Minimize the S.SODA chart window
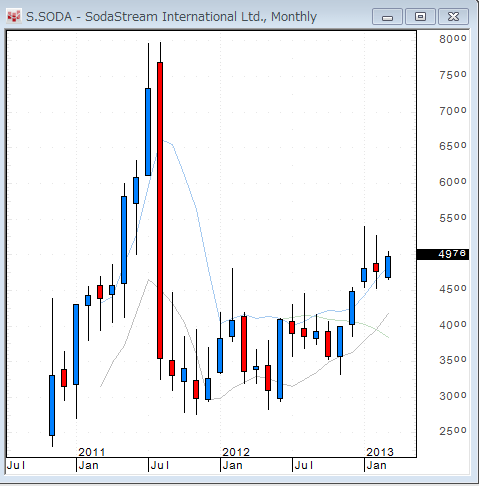Viewport: 479px width, 486px height. (387, 17)
